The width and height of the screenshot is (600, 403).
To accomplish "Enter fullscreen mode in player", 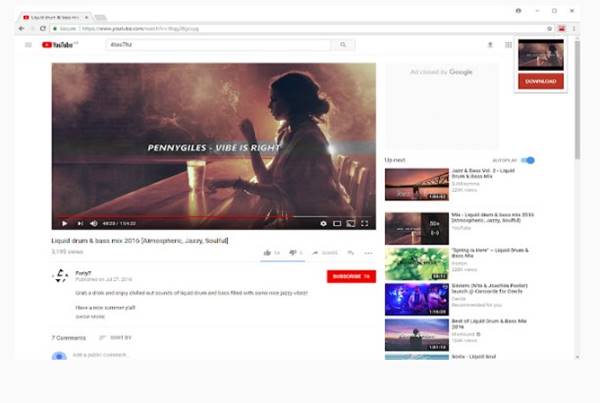I will [365, 224].
